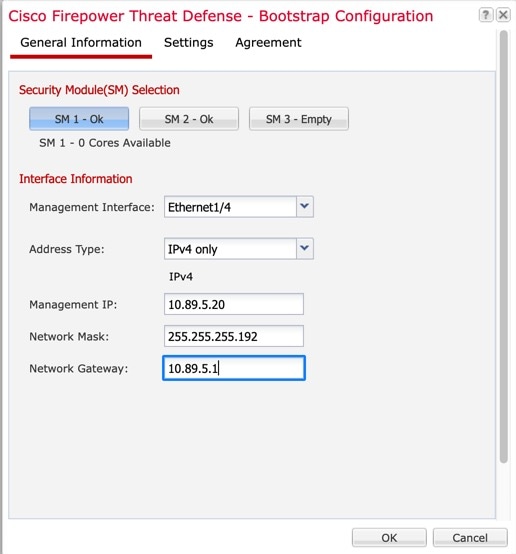516x554 pixels.
Task: Click the 'Address Type:' label
Action: (67, 249)
